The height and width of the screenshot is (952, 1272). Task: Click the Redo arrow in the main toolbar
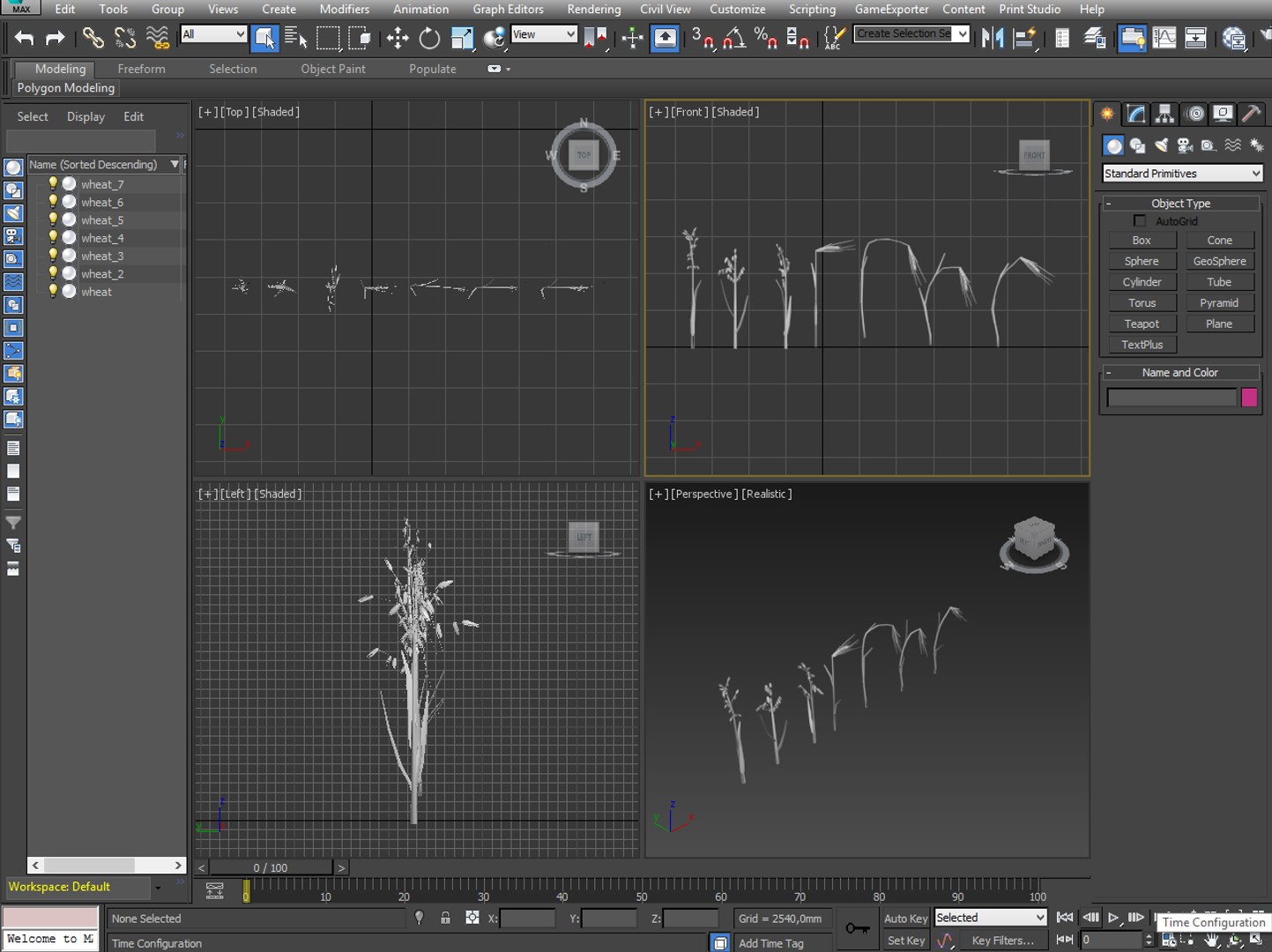(x=55, y=38)
